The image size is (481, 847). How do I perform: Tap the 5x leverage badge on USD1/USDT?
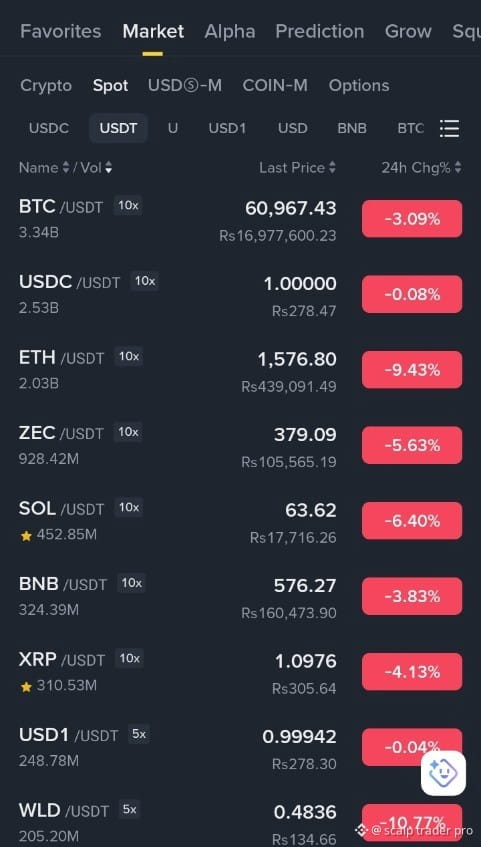[x=139, y=735]
